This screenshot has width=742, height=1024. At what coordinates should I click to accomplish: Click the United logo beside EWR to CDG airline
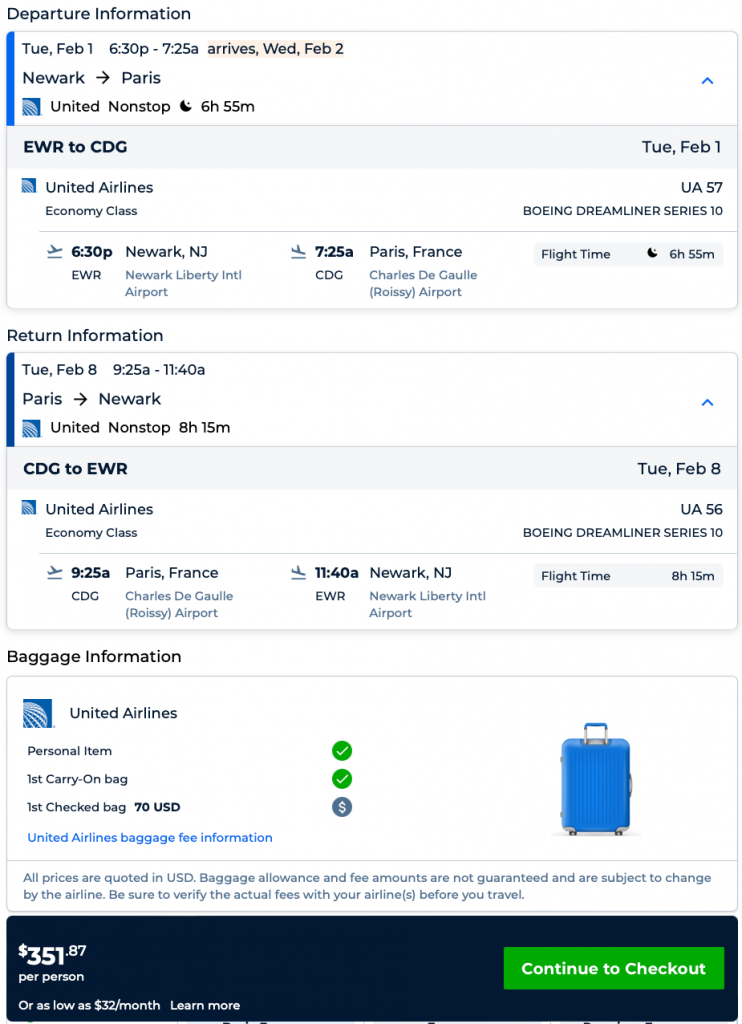click(x=29, y=186)
